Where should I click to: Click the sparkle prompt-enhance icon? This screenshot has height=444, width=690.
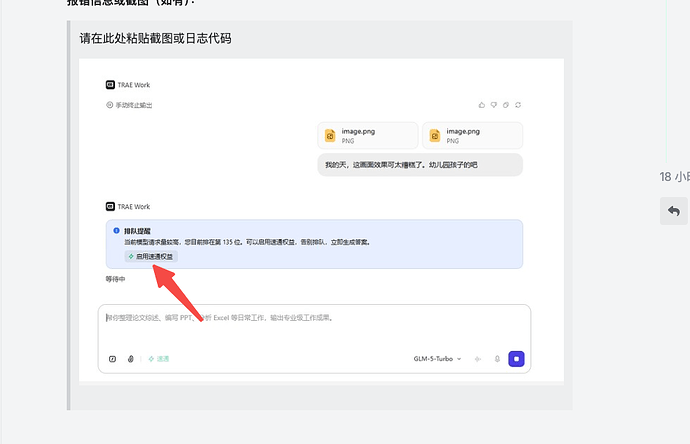pos(478,359)
